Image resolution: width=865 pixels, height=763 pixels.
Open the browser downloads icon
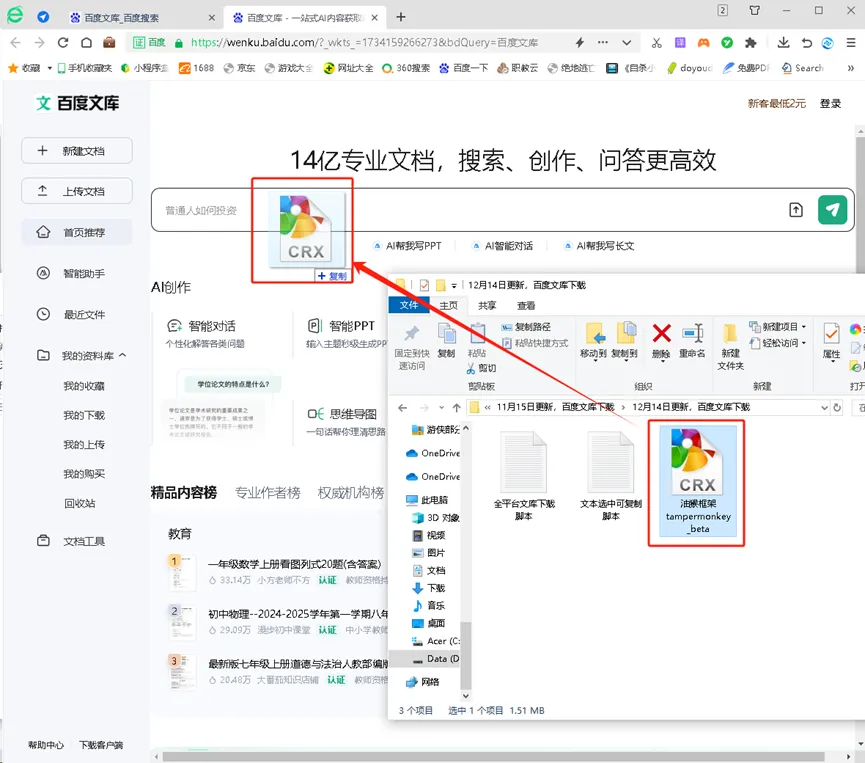point(783,42)
